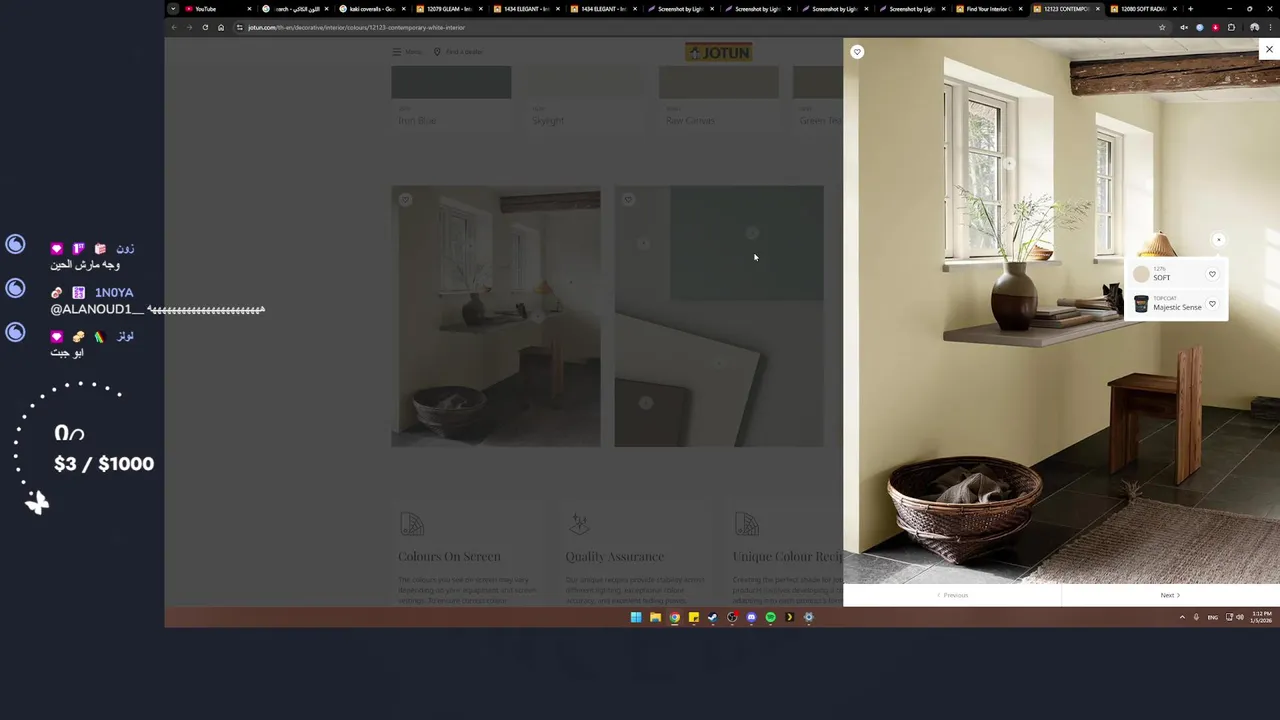The width and height of the screenshot is (1280, 720).
Task: Open the colour card sample thumbnail
Action: [719, 316]
